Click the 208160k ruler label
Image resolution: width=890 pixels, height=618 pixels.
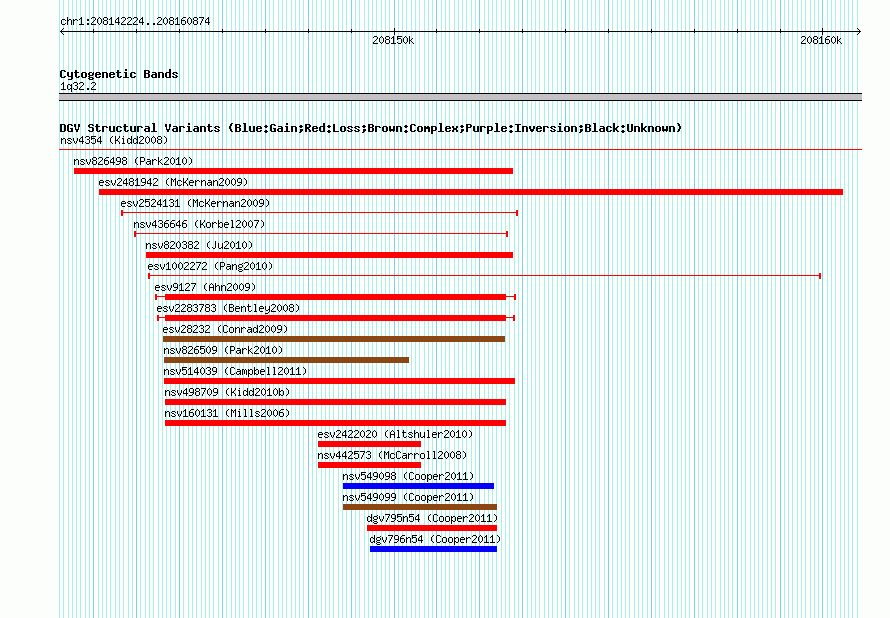point(821,40)
